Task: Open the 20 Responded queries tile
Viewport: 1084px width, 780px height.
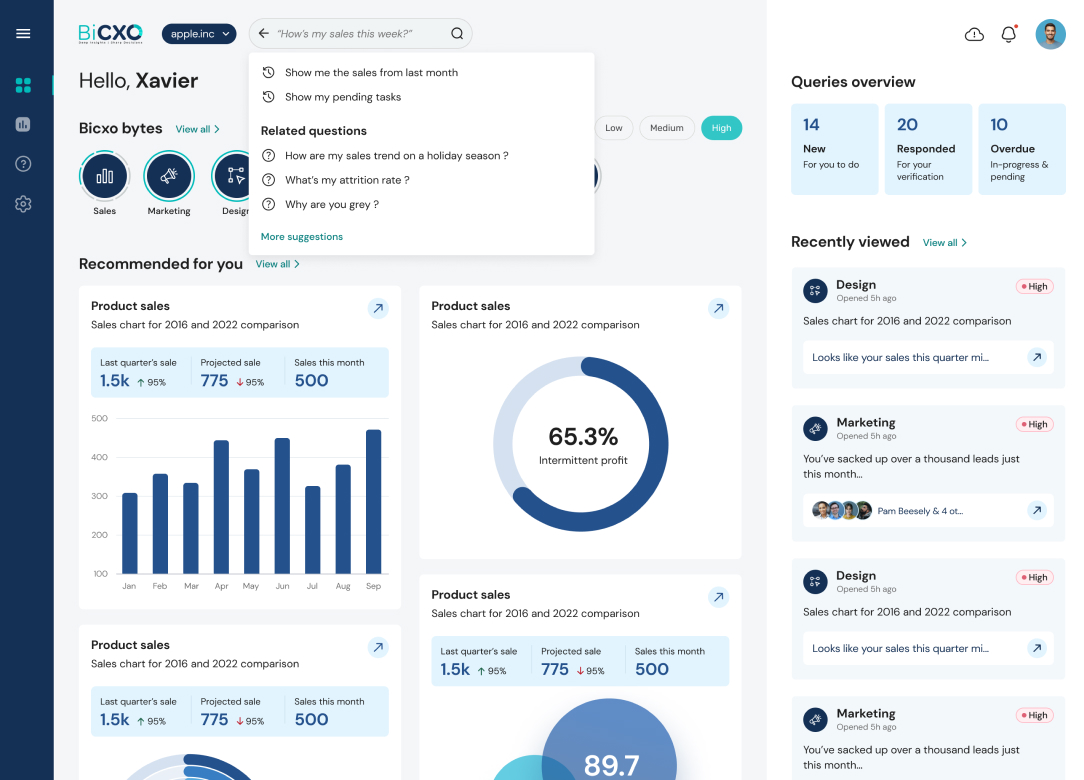Action: [928, 149]
